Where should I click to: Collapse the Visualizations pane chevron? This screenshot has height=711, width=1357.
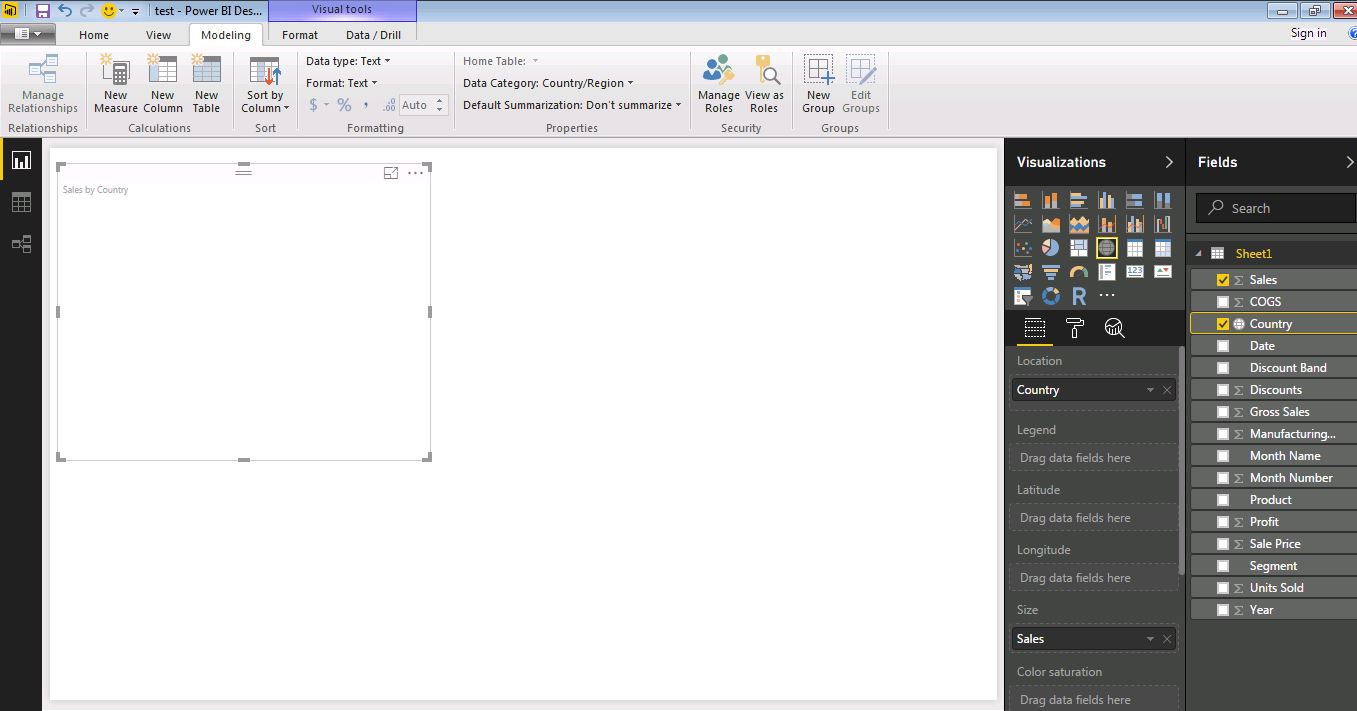tap(1169, 162)
